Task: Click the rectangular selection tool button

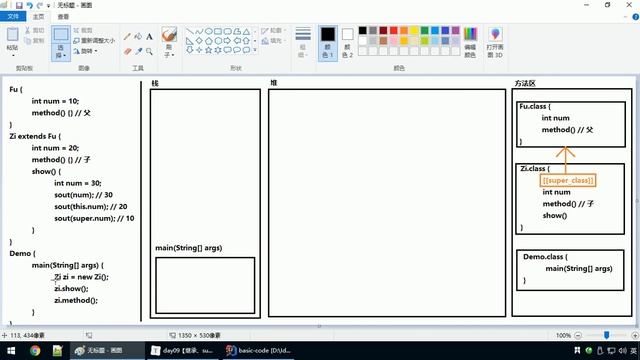Action: [x=61, y=35]
